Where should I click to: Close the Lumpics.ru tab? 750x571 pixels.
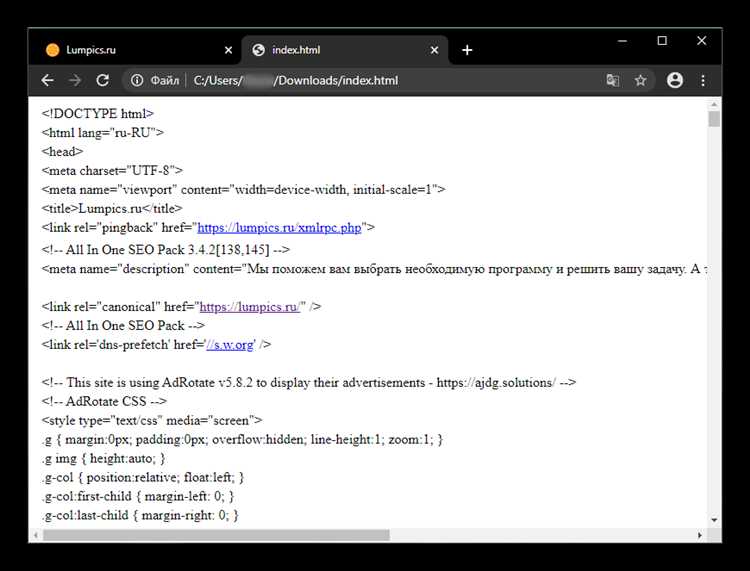tap(228, 50)
